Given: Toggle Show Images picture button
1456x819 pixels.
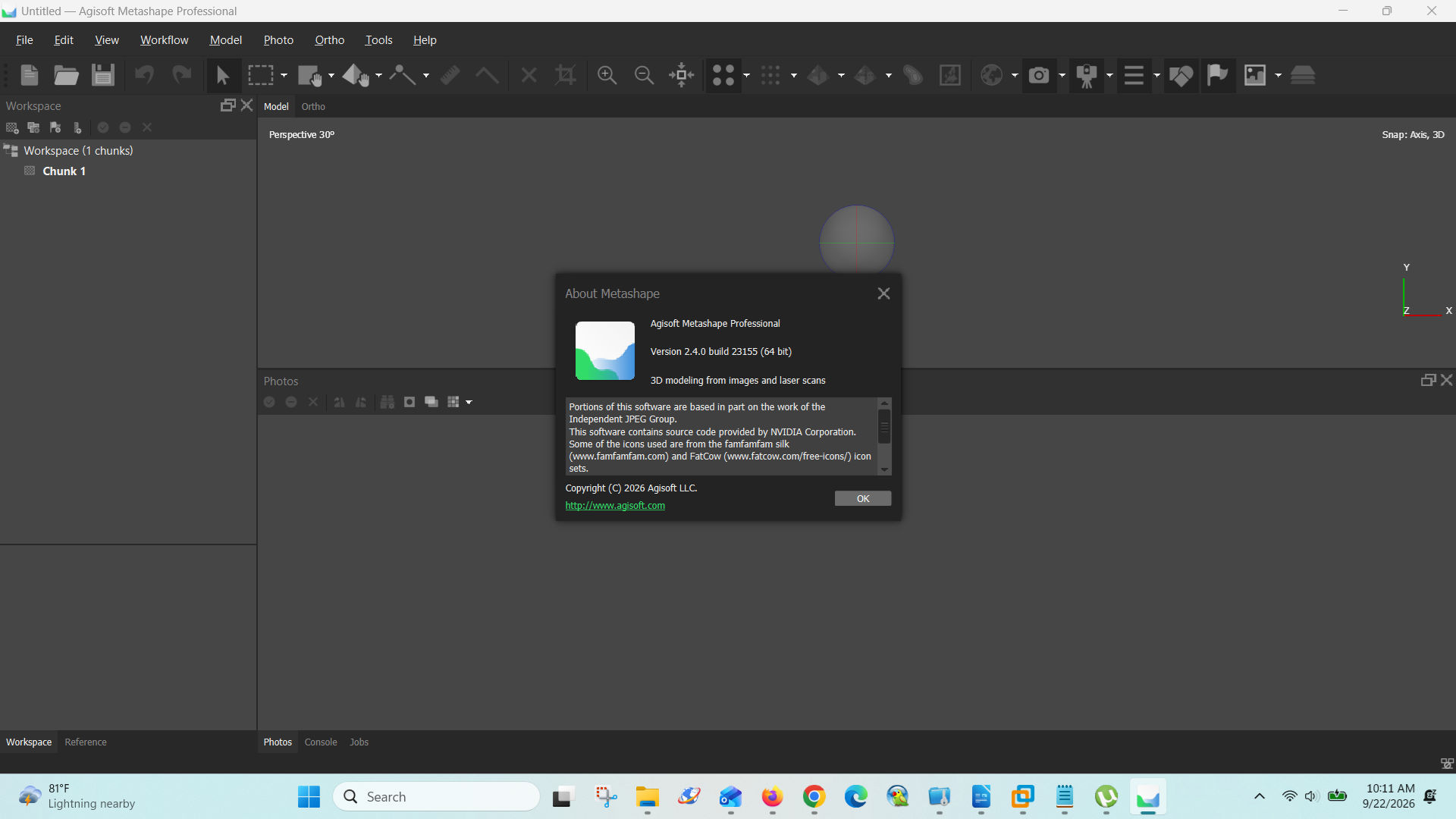Looking at the screenshot, I should [1255, 75].
